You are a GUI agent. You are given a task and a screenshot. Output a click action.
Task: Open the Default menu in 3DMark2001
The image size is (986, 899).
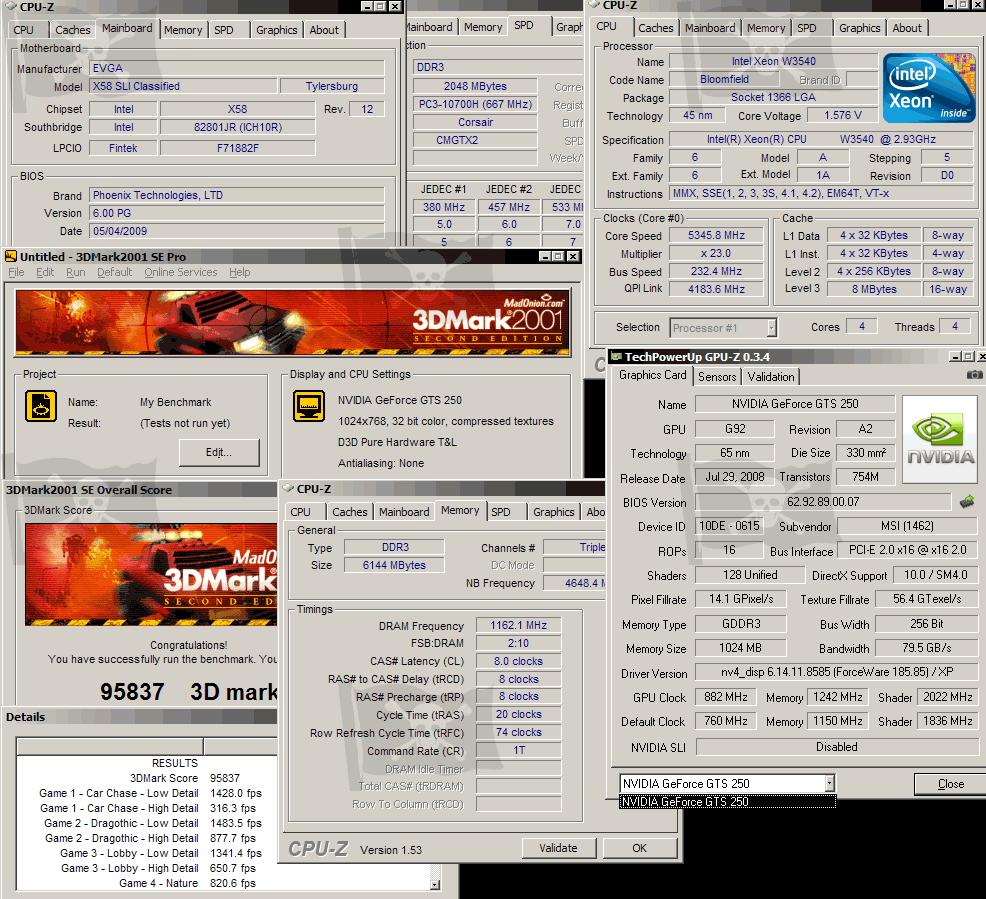pos(114,272)
